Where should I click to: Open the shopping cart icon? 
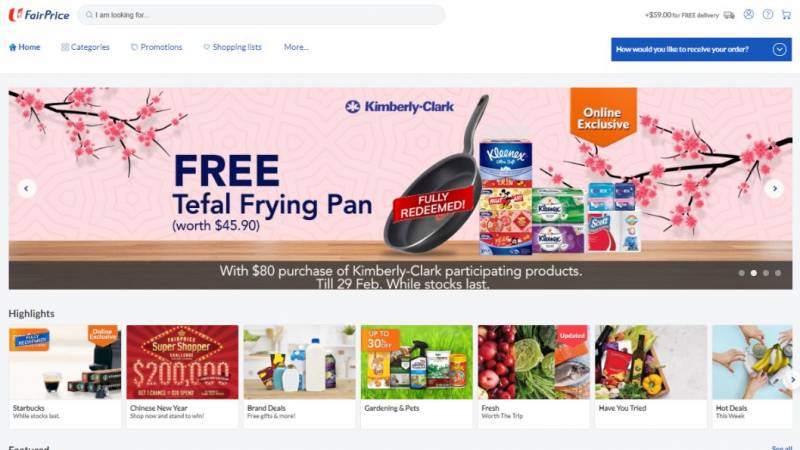click(786, 14)
